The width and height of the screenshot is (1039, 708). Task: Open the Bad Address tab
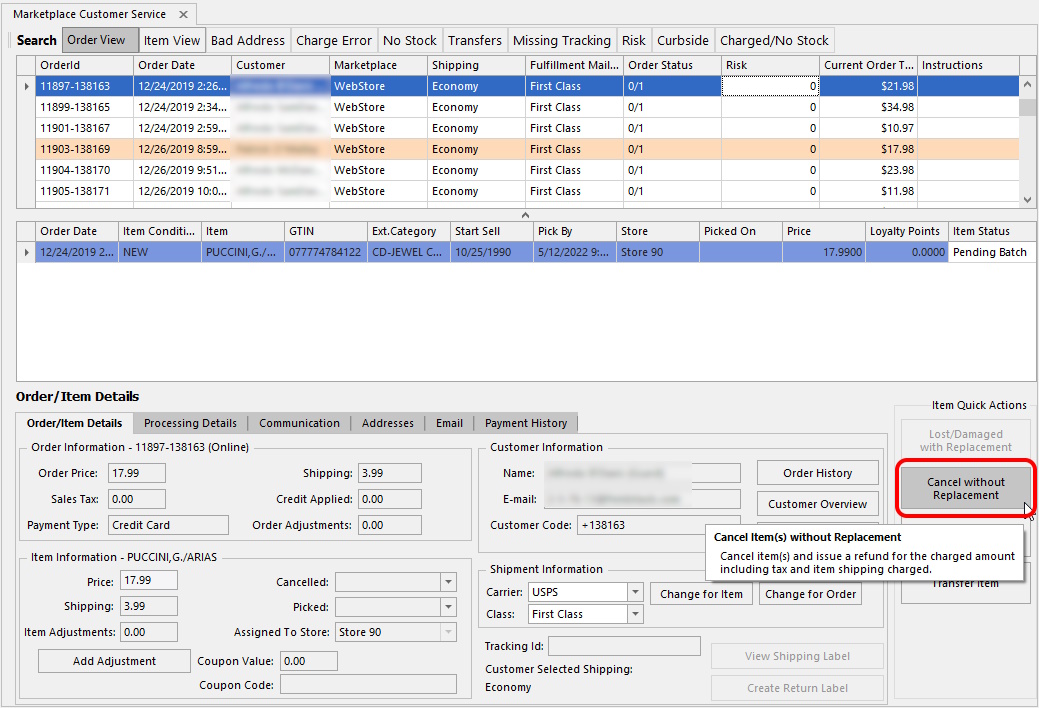tap(248, 40)
